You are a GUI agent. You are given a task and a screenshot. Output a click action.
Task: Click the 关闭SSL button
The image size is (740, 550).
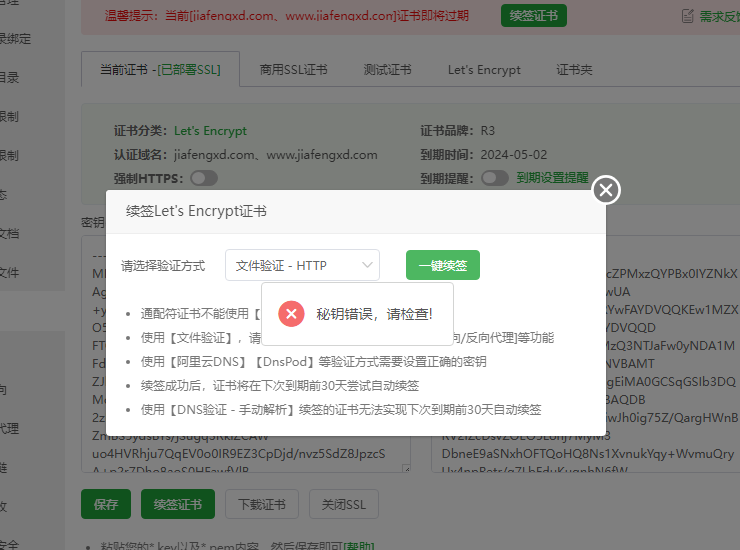click(344, 504)
